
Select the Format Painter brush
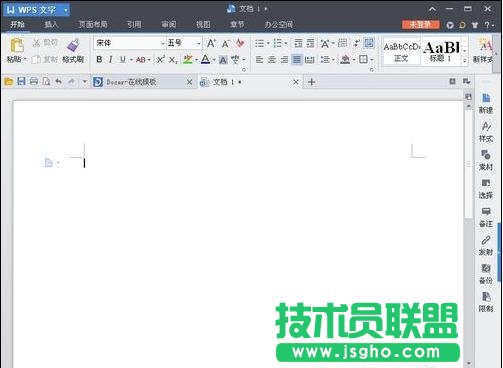[x=73, y=45]
